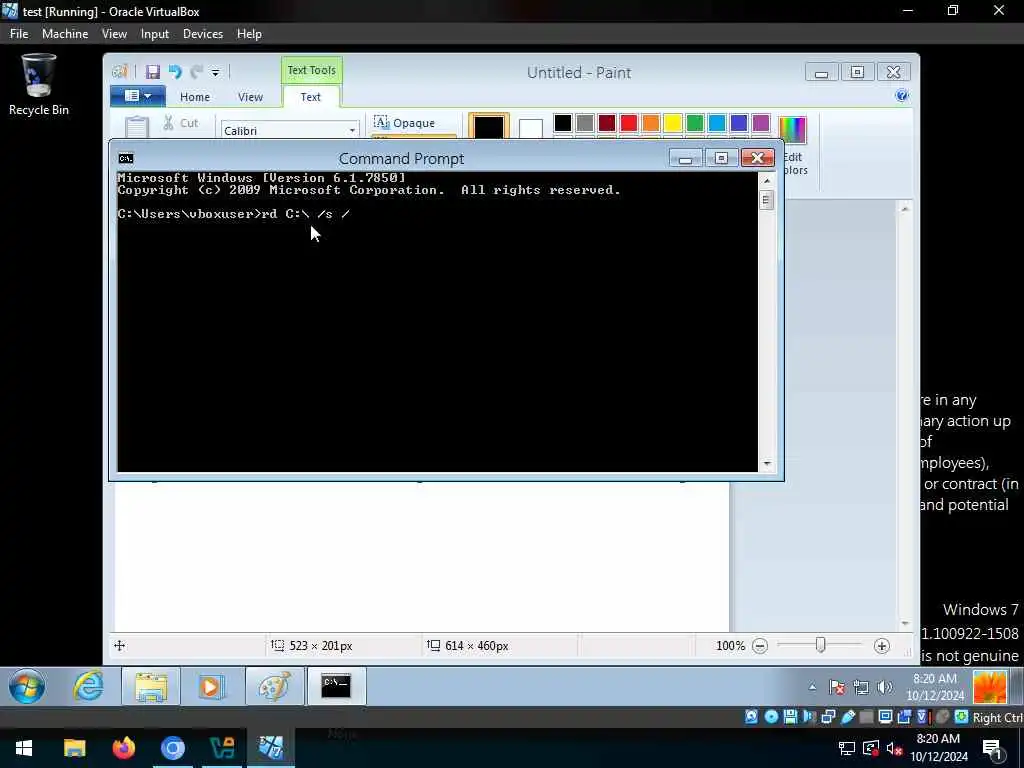Click the Command Prompt title bar system icon
This screenshot has width=1024, height=768.
pyautogui.click(x=126, y=158)
